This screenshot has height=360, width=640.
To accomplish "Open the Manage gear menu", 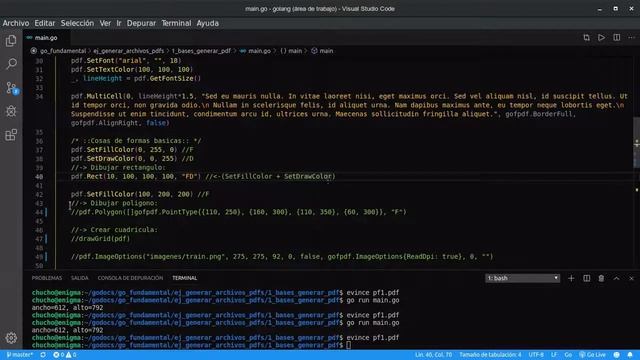I will (x=11, y=338).
